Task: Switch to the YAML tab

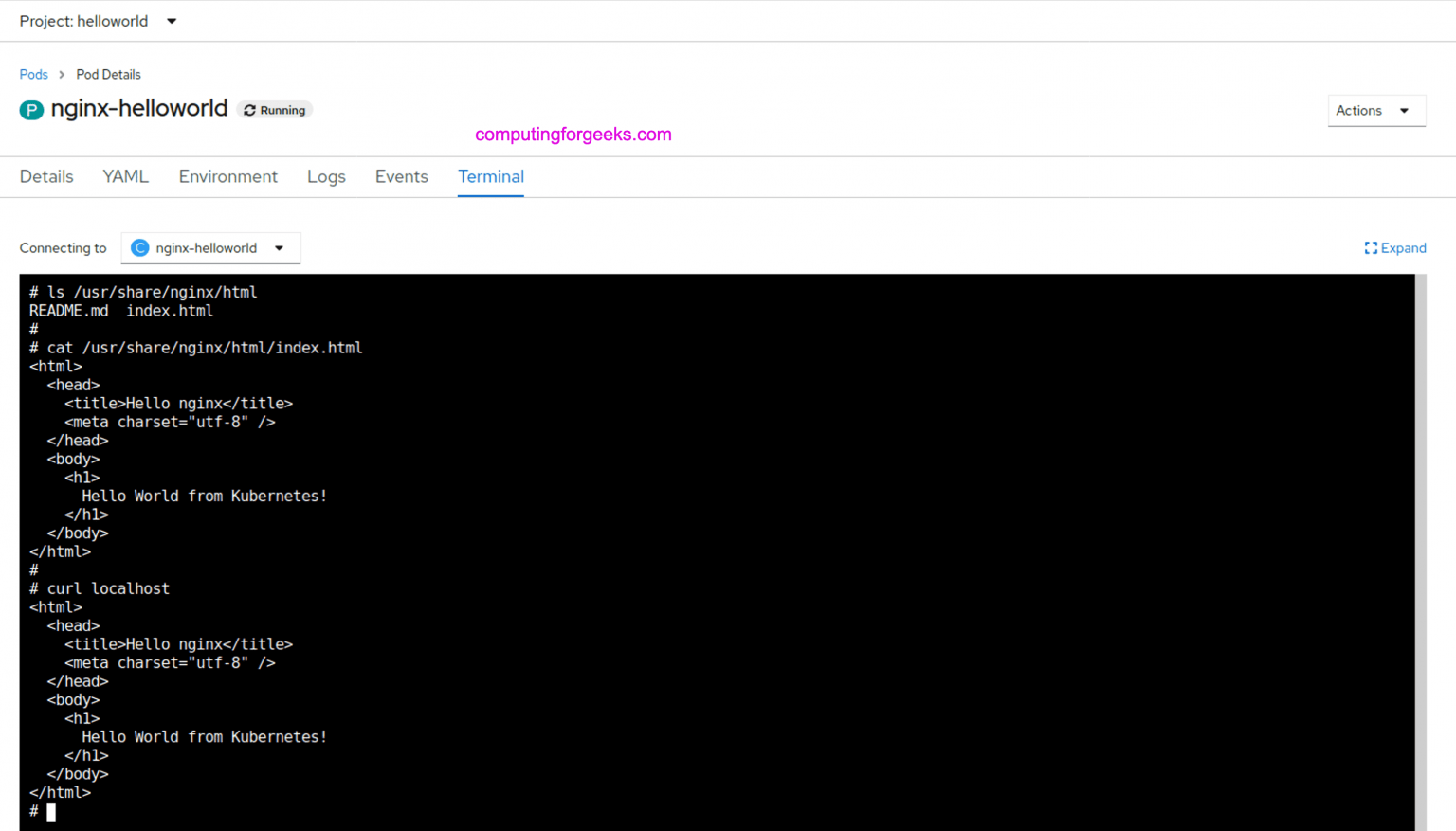Action: (125, 176)
